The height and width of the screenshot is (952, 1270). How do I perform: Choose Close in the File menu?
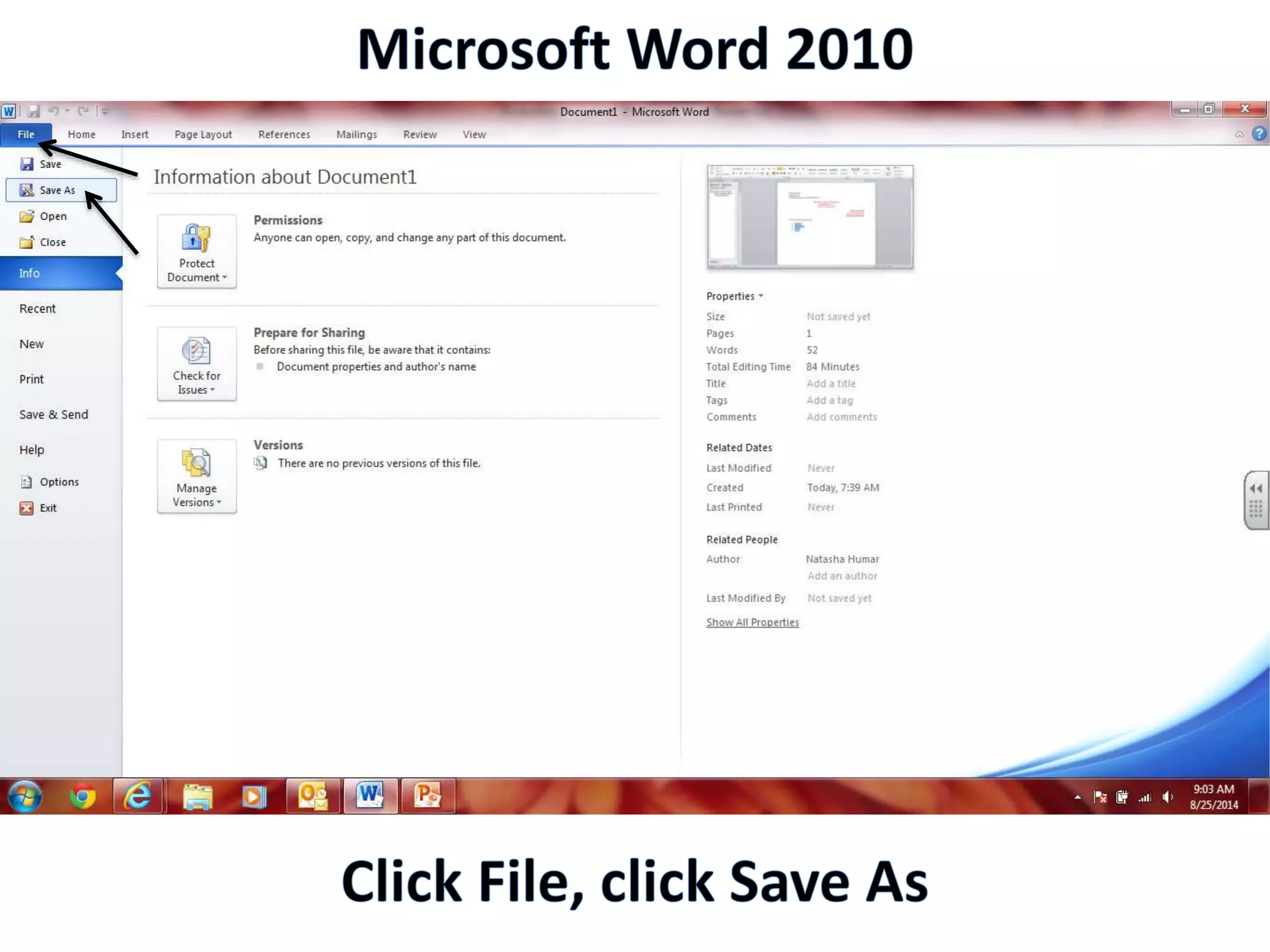[61, 242]
